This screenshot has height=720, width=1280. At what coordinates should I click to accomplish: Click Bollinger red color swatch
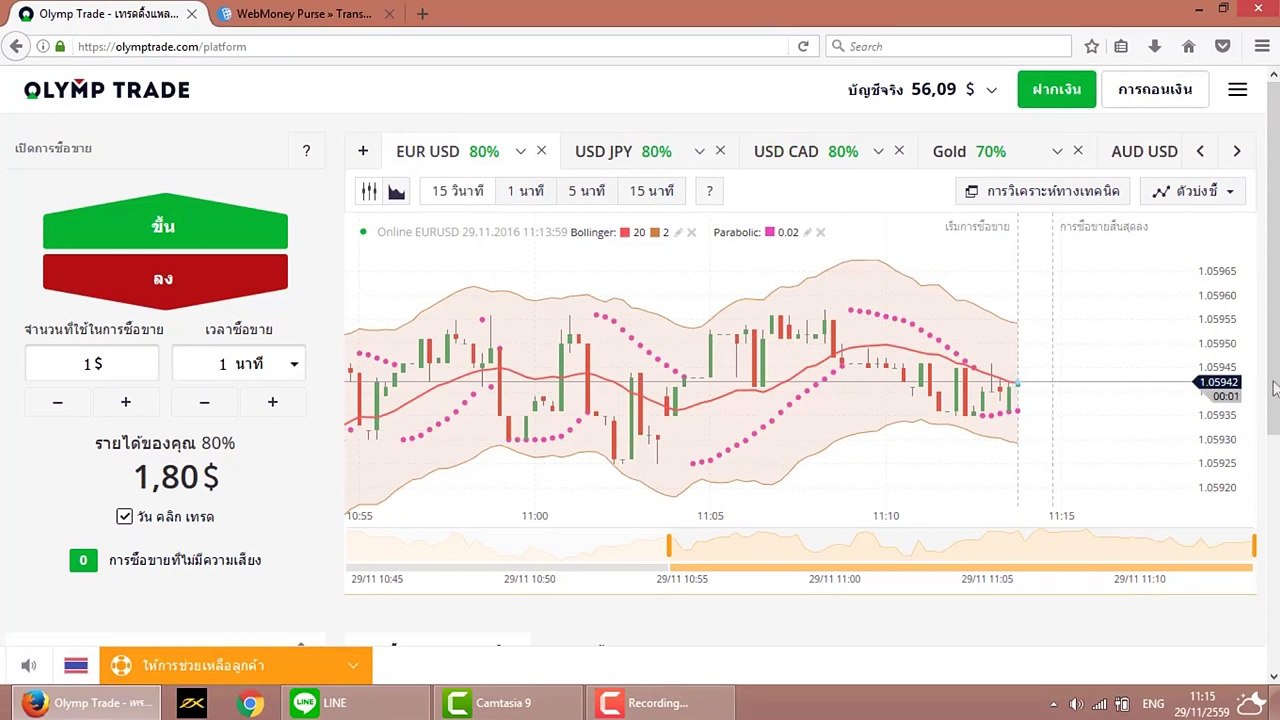coord(625,232)
